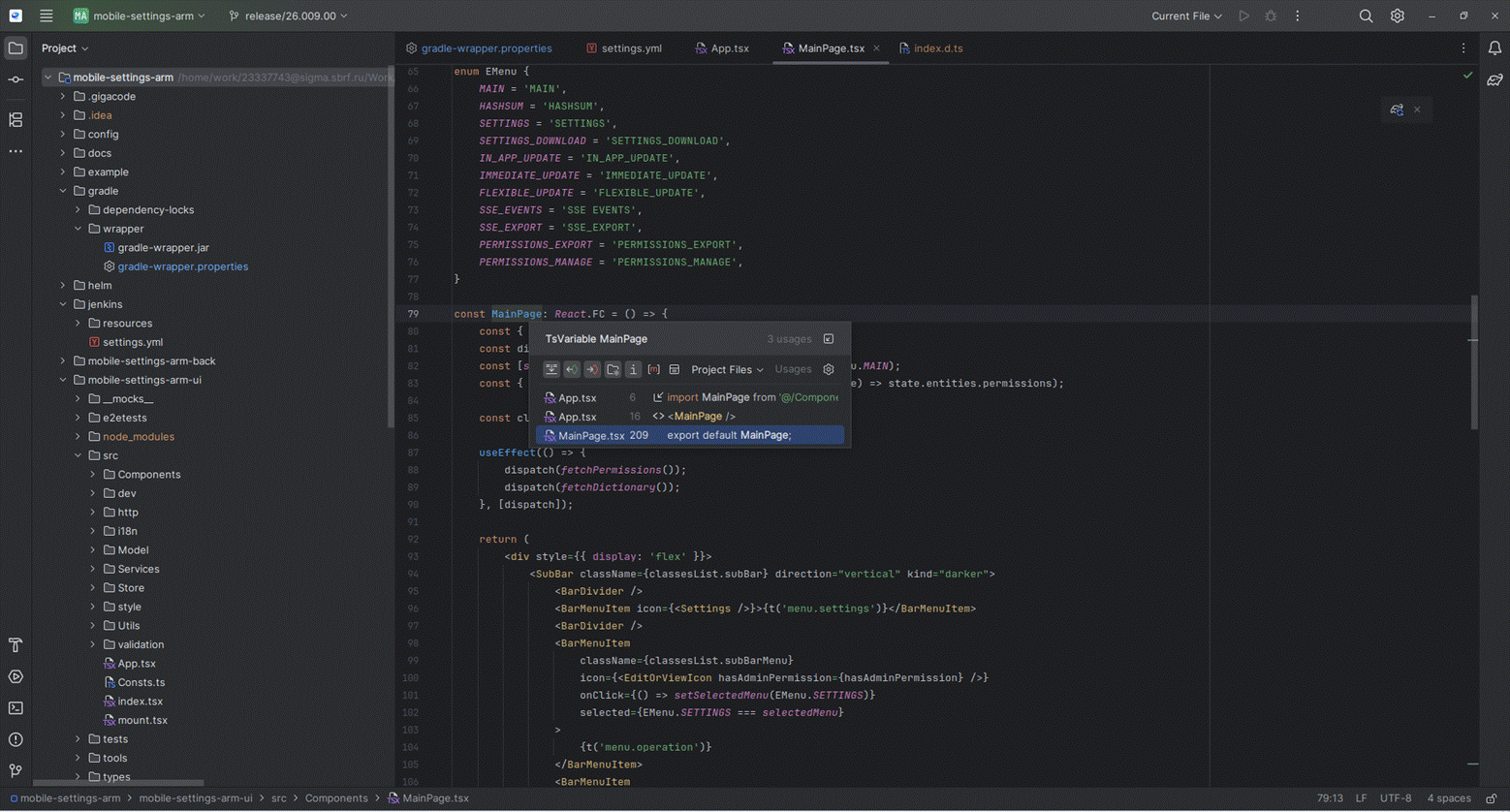This screenshot has width=1510, height=812.
Task: Toggle show import statements filter
Action: (633, 369)
